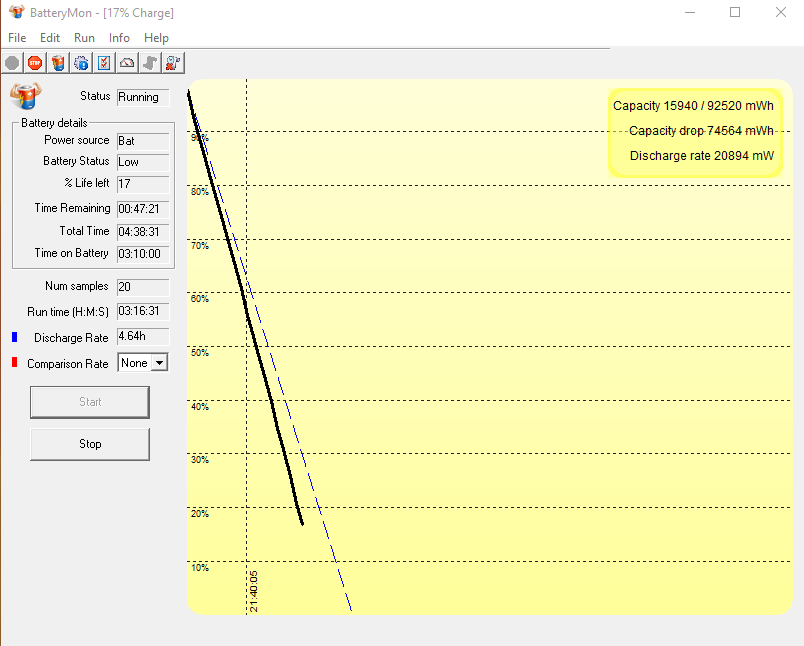The image size is (804, 646).
Task: Open the File menu
Action: [x=17, y=38]
